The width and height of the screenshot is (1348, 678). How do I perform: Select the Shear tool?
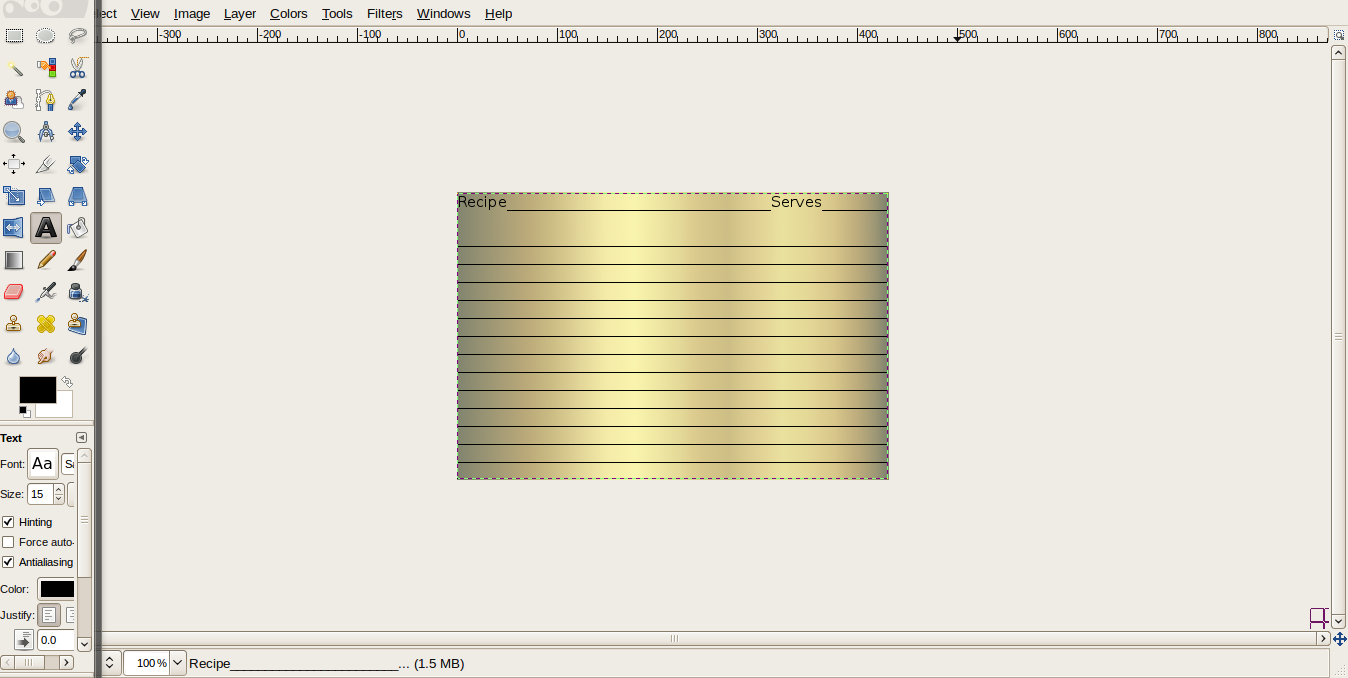pyautogui.click(x=46, y=196)
